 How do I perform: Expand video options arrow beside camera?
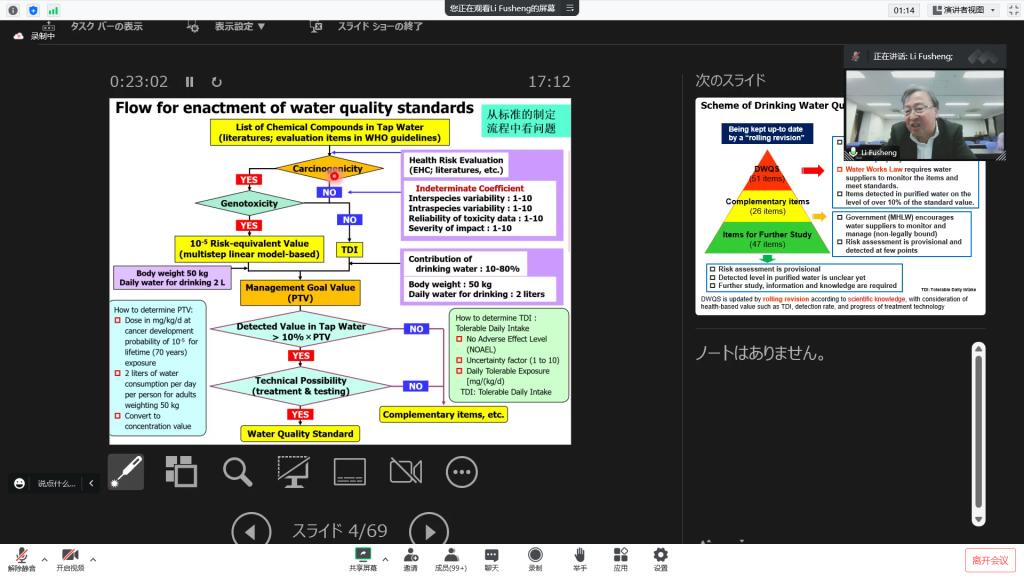pyautogui.click(x=93, y=557)
